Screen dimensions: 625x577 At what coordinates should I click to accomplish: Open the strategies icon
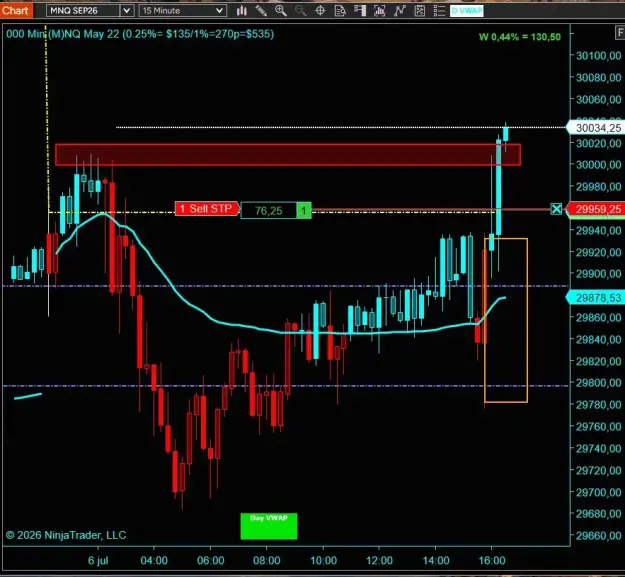(x=419, y=11)
